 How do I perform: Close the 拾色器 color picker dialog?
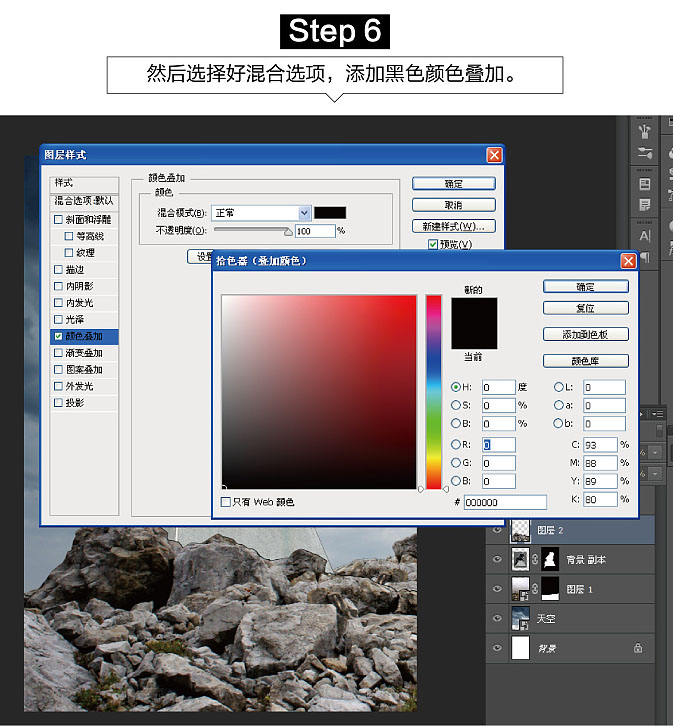point(628,261)
